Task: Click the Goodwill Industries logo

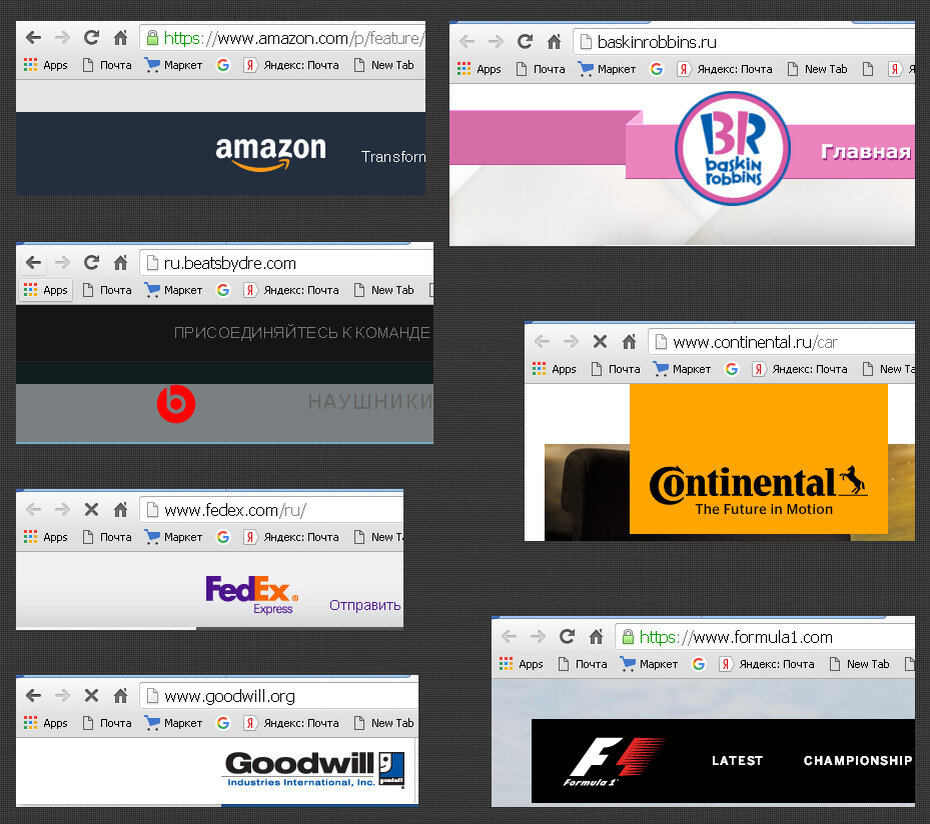Action: [x=314, y=769]
